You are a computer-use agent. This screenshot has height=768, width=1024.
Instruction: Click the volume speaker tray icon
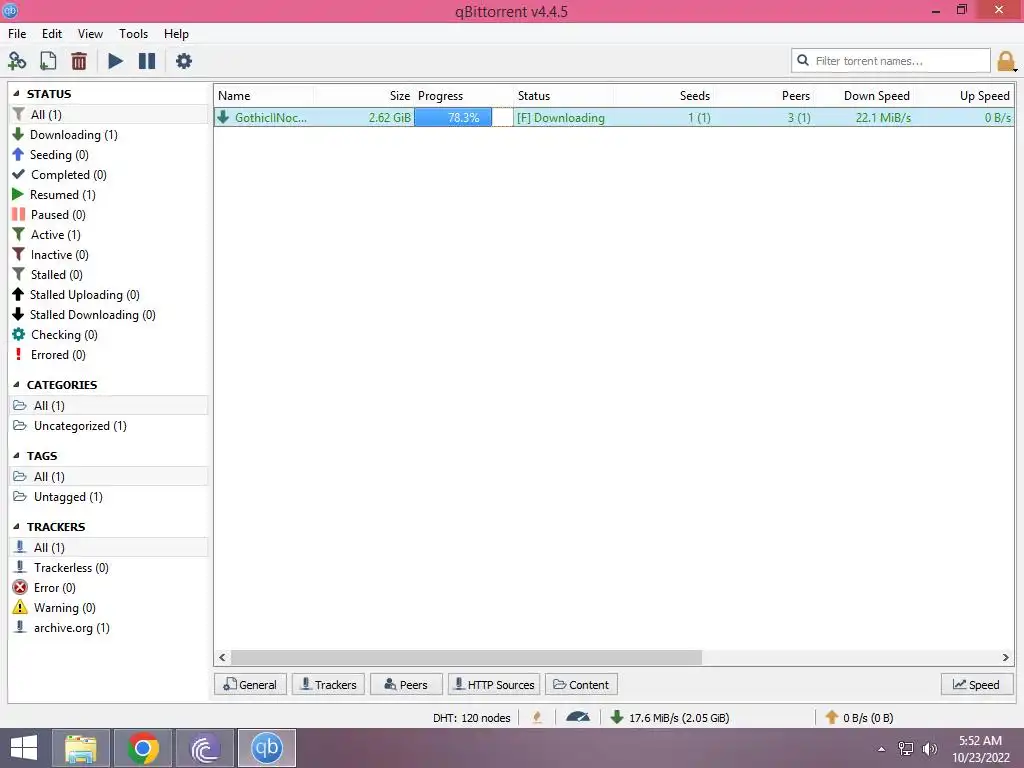(930, 748)
